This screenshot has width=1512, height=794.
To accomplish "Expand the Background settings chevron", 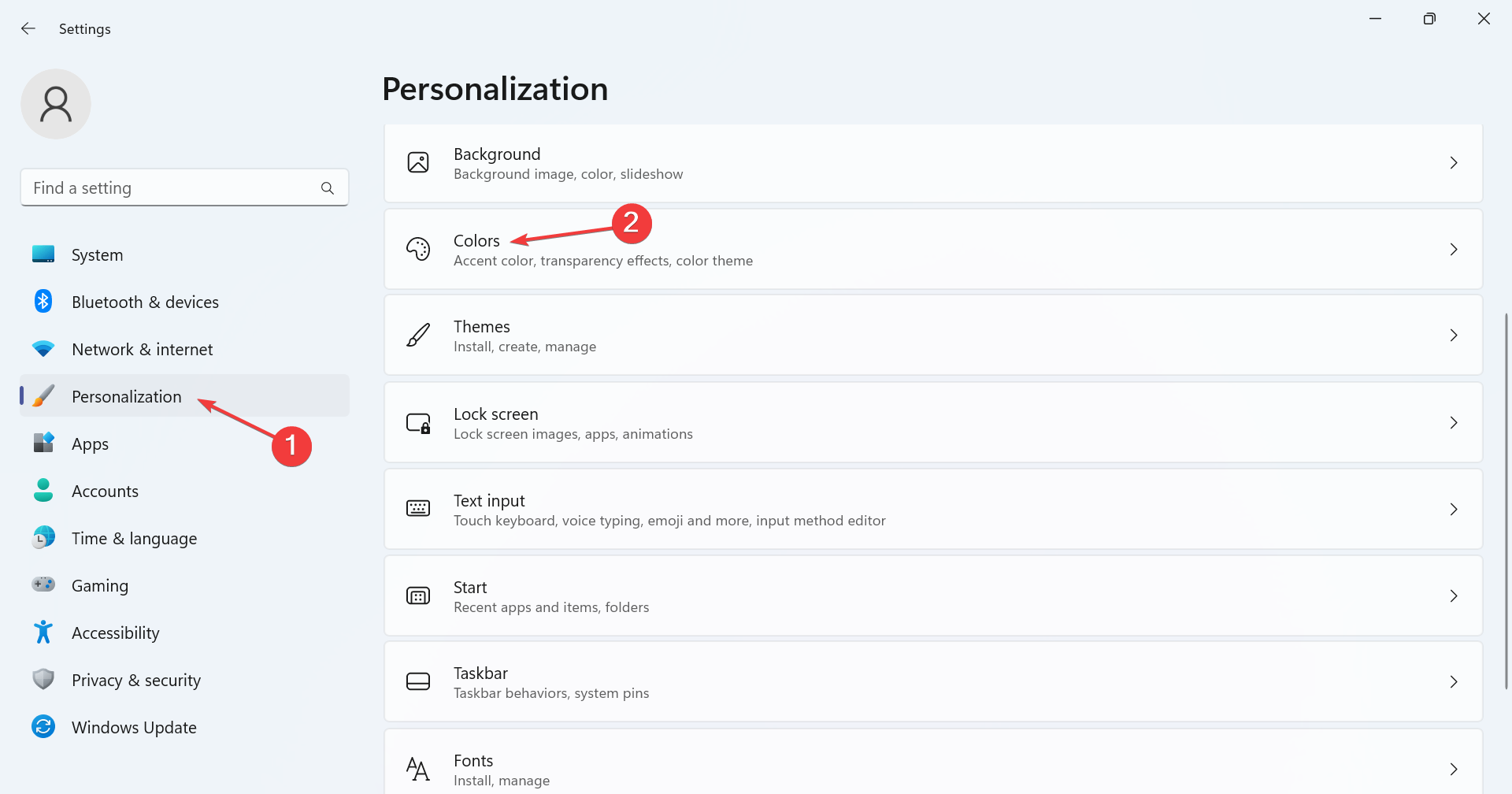I will pyautogui.click(x=1454, y=163).
